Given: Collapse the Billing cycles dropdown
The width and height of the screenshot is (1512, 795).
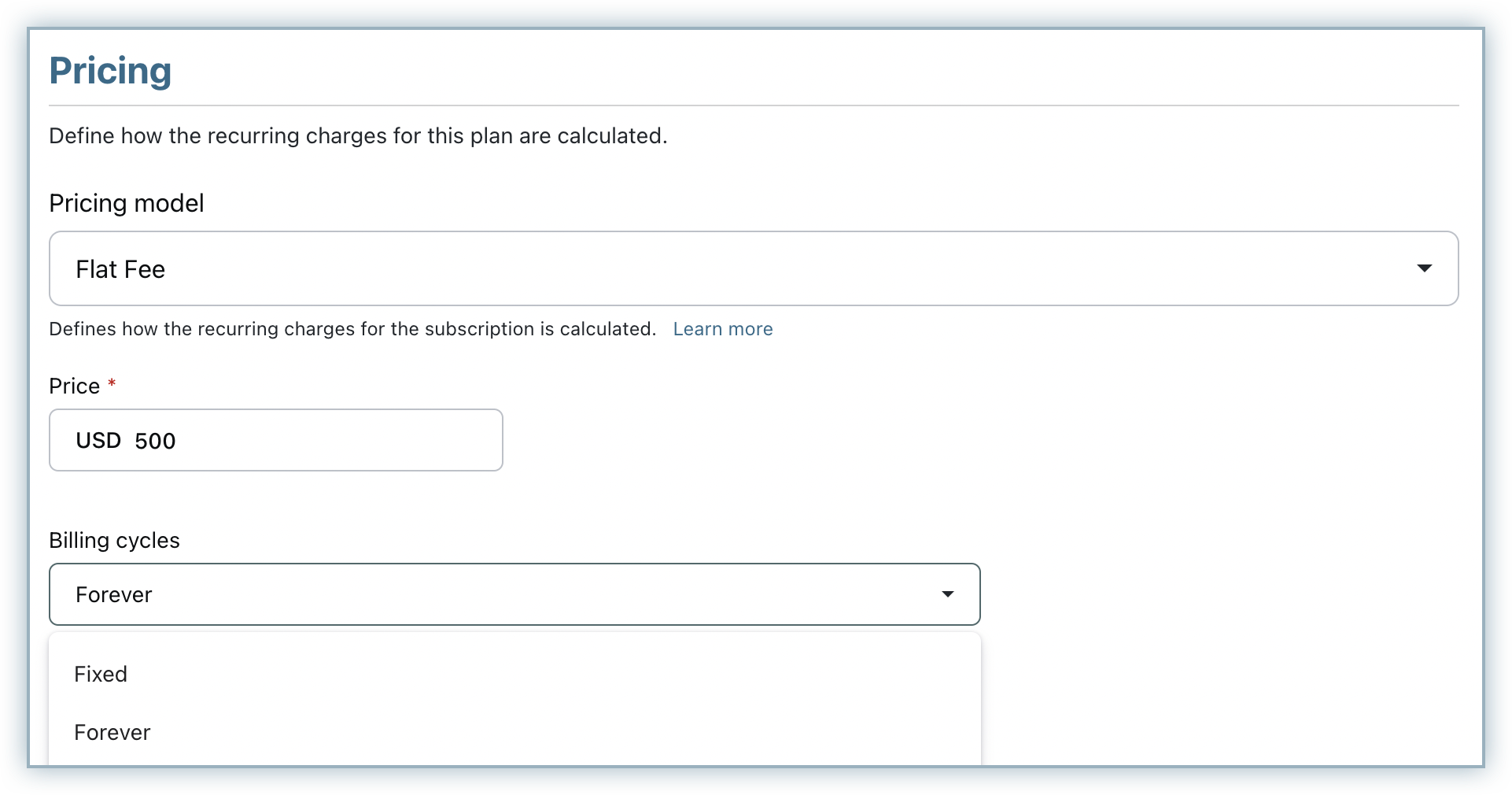Looking at the screenshot, I should [x=514, y=594].
